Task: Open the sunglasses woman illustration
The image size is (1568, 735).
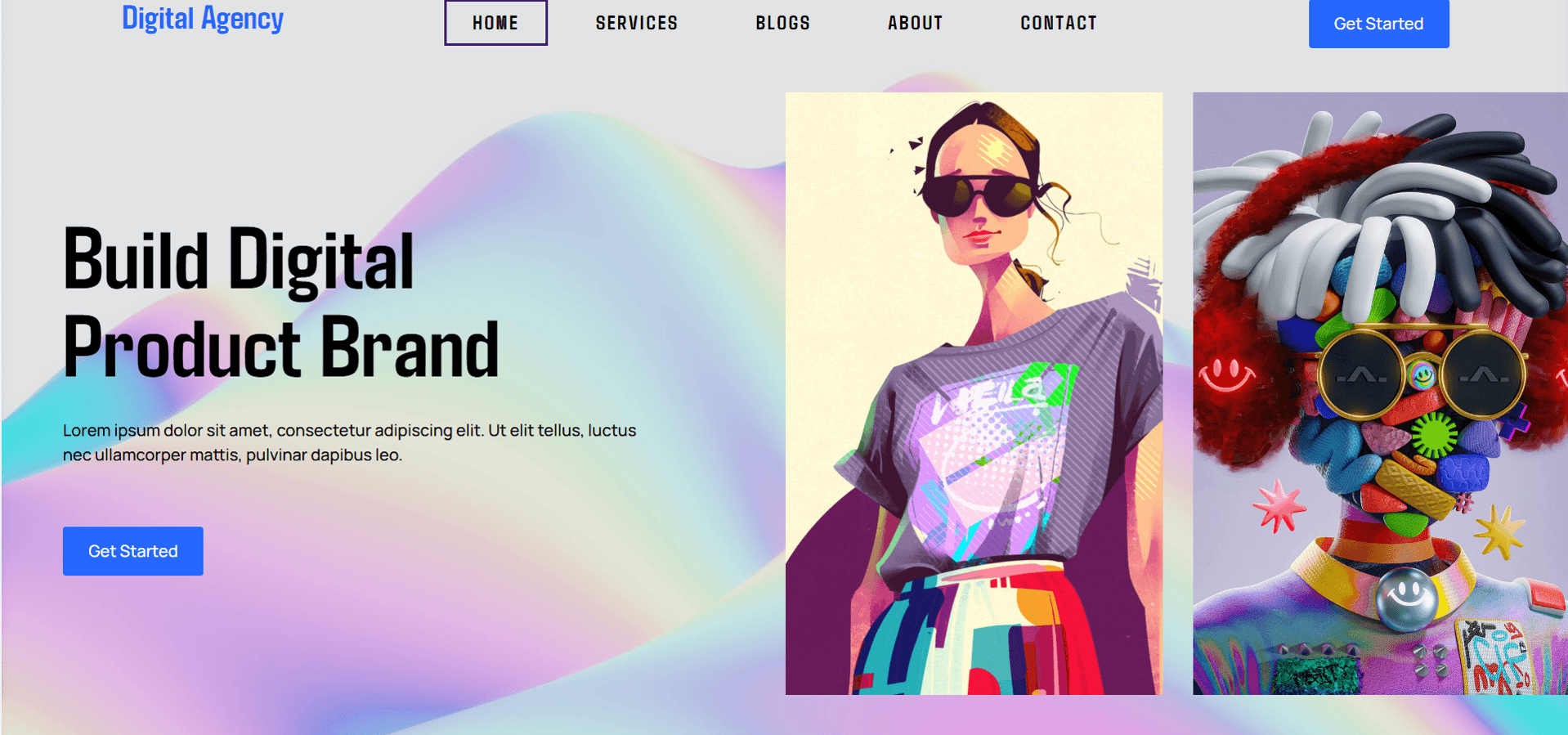Action: click(x=974, y=393)
